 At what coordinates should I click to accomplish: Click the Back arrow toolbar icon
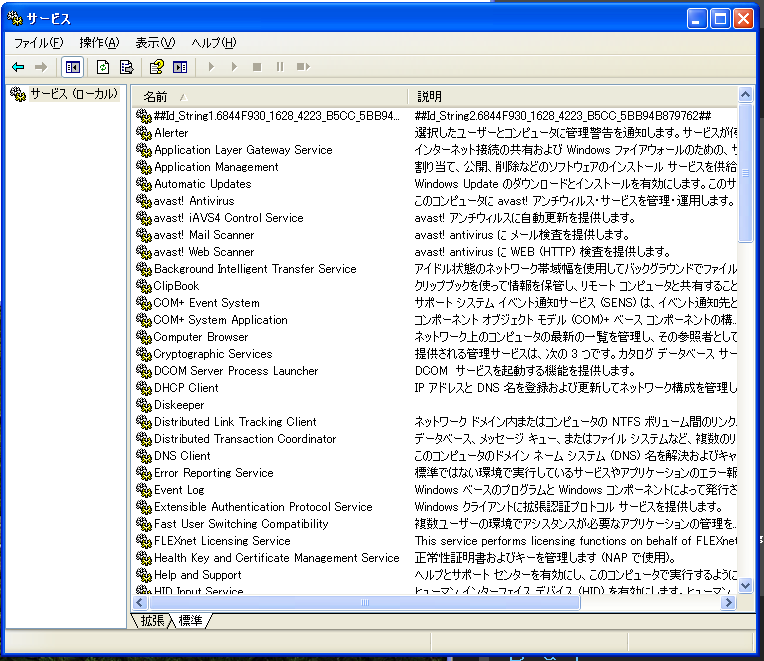tap(18, 67)
